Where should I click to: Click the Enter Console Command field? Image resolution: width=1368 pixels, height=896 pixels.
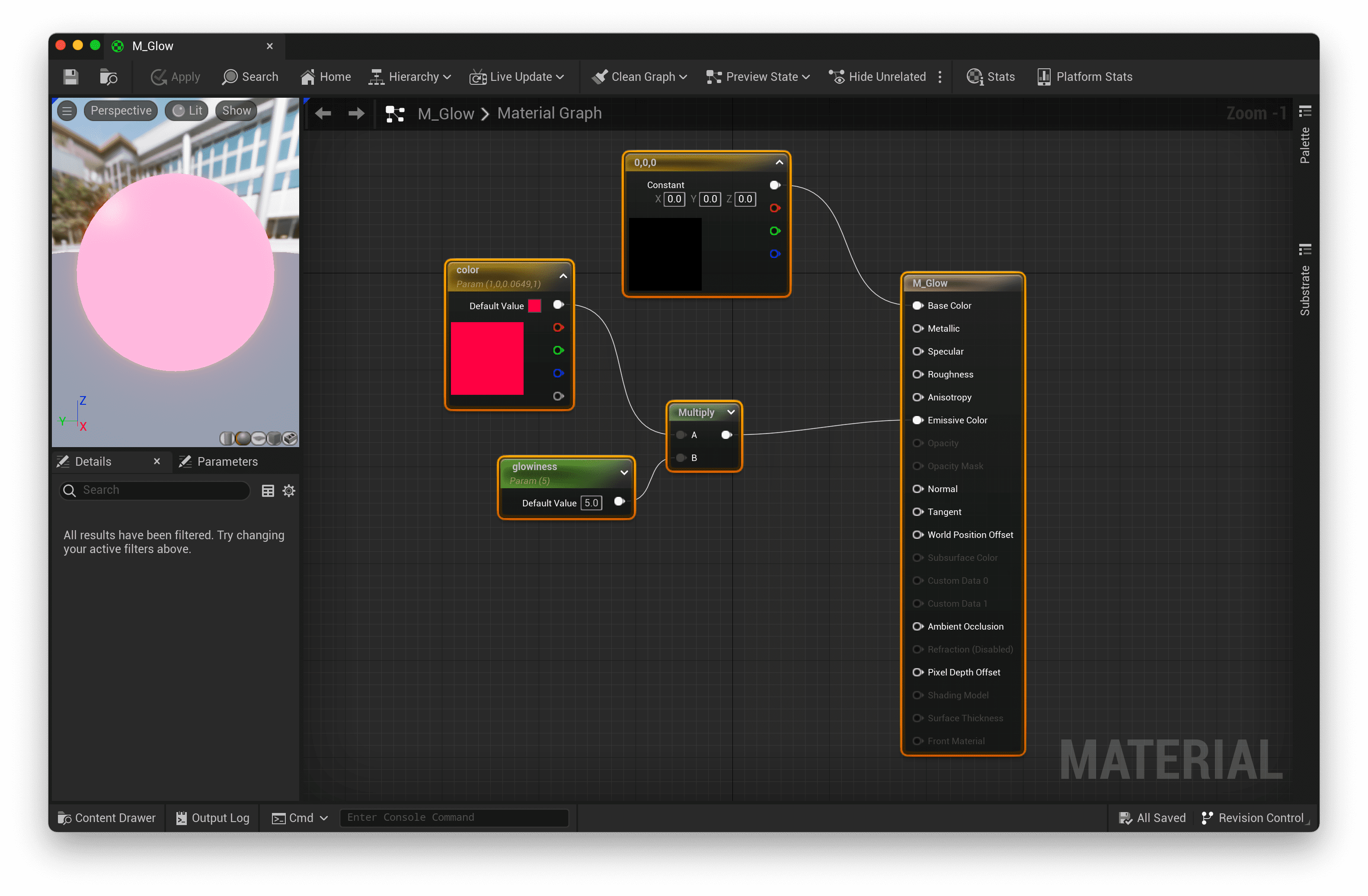pos(454,817)
